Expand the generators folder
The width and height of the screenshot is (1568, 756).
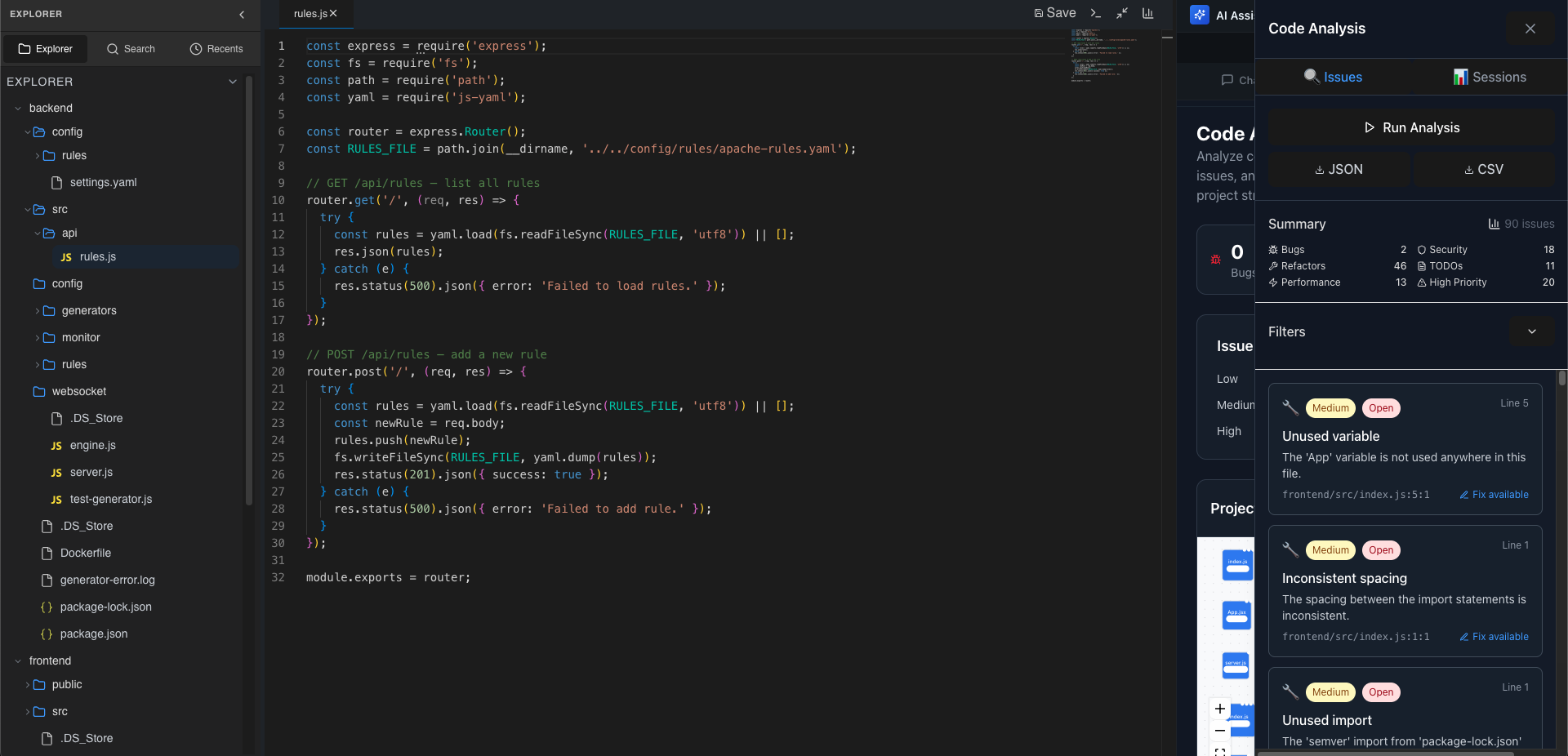pos(38,311)
